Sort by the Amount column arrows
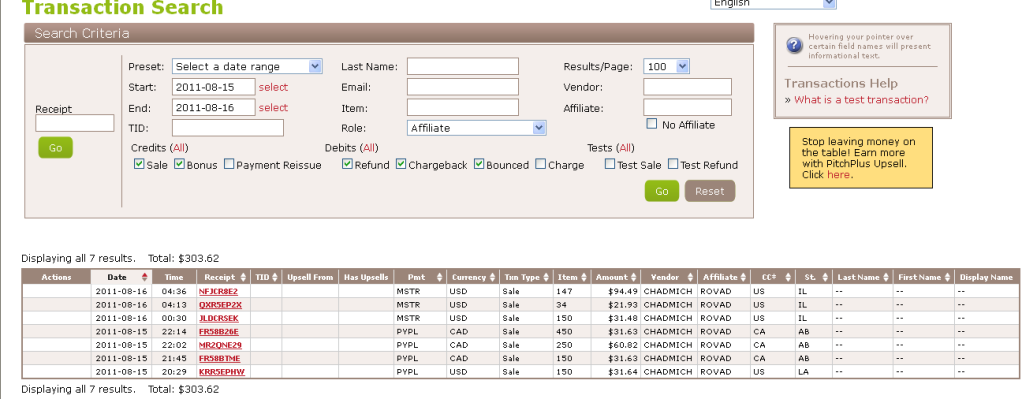Viewport: 1022px width, 399px height. click(634, 277)
